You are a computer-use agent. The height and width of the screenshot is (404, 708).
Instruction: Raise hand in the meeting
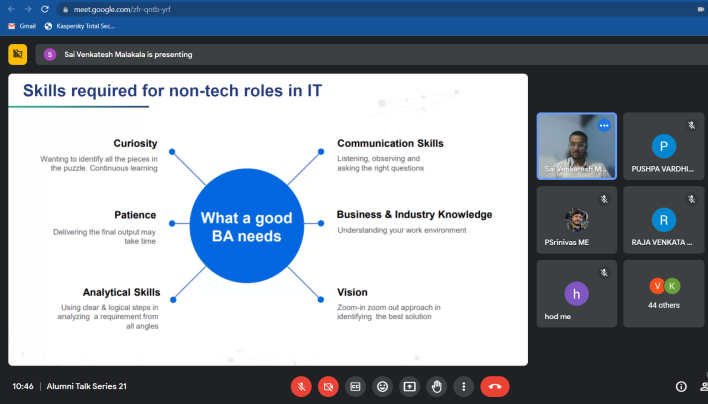tap(436, 386)
